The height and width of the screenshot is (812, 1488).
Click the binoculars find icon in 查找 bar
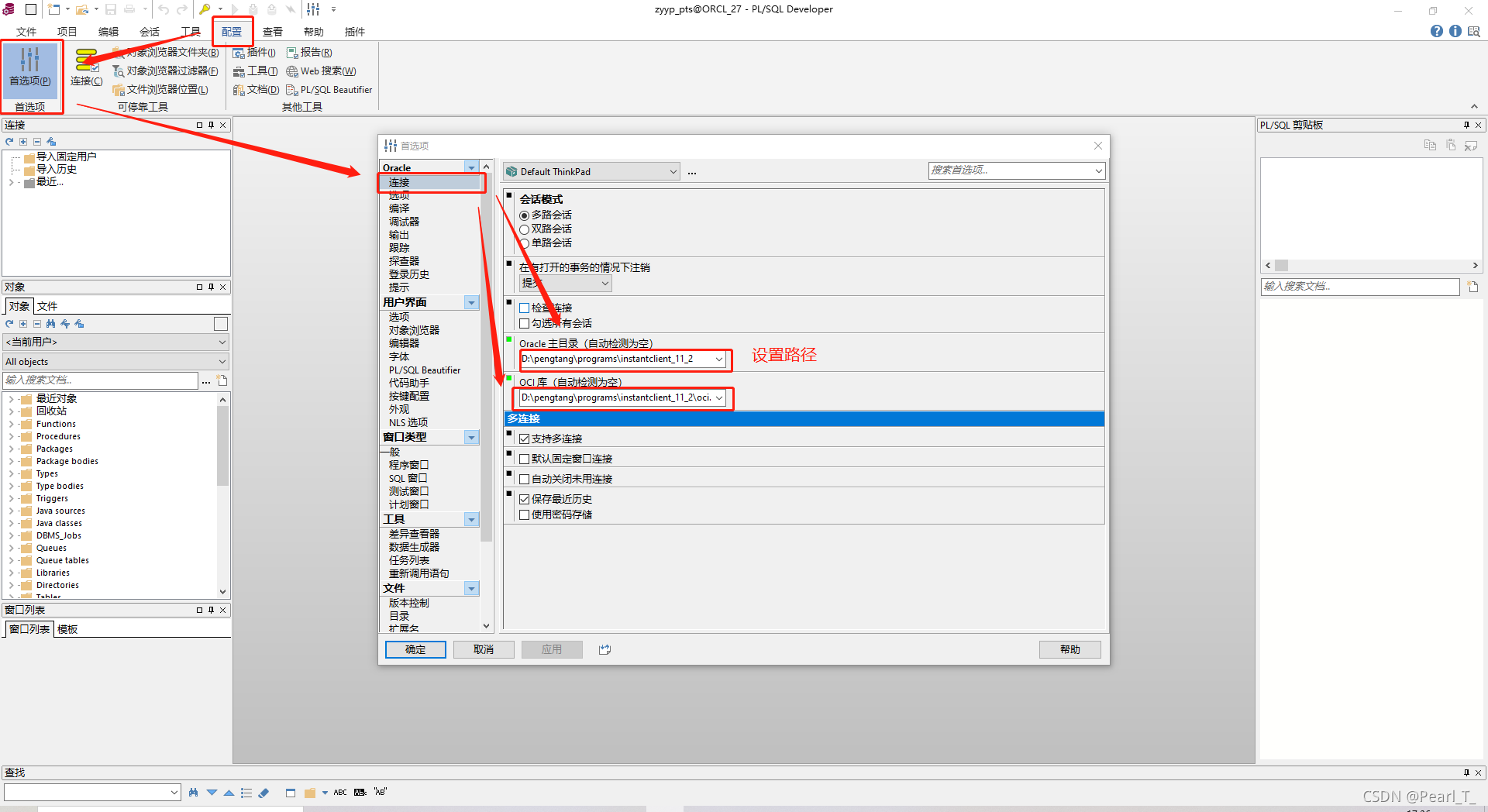(x=193, y=792)
